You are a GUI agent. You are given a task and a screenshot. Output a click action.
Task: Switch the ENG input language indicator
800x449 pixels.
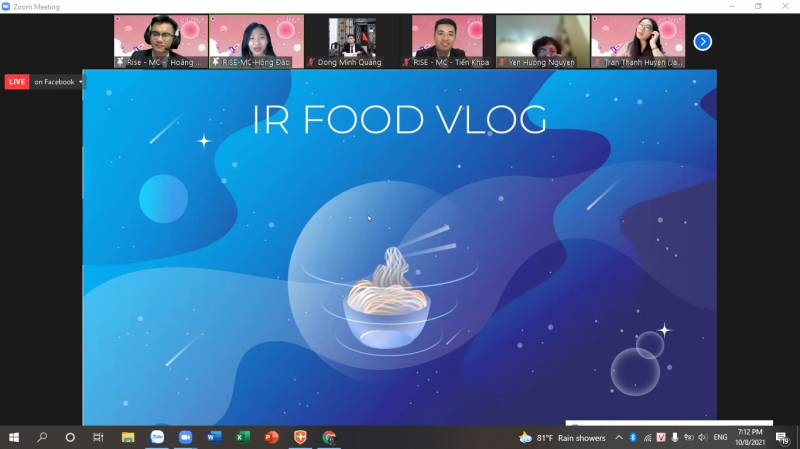point(720,437)
